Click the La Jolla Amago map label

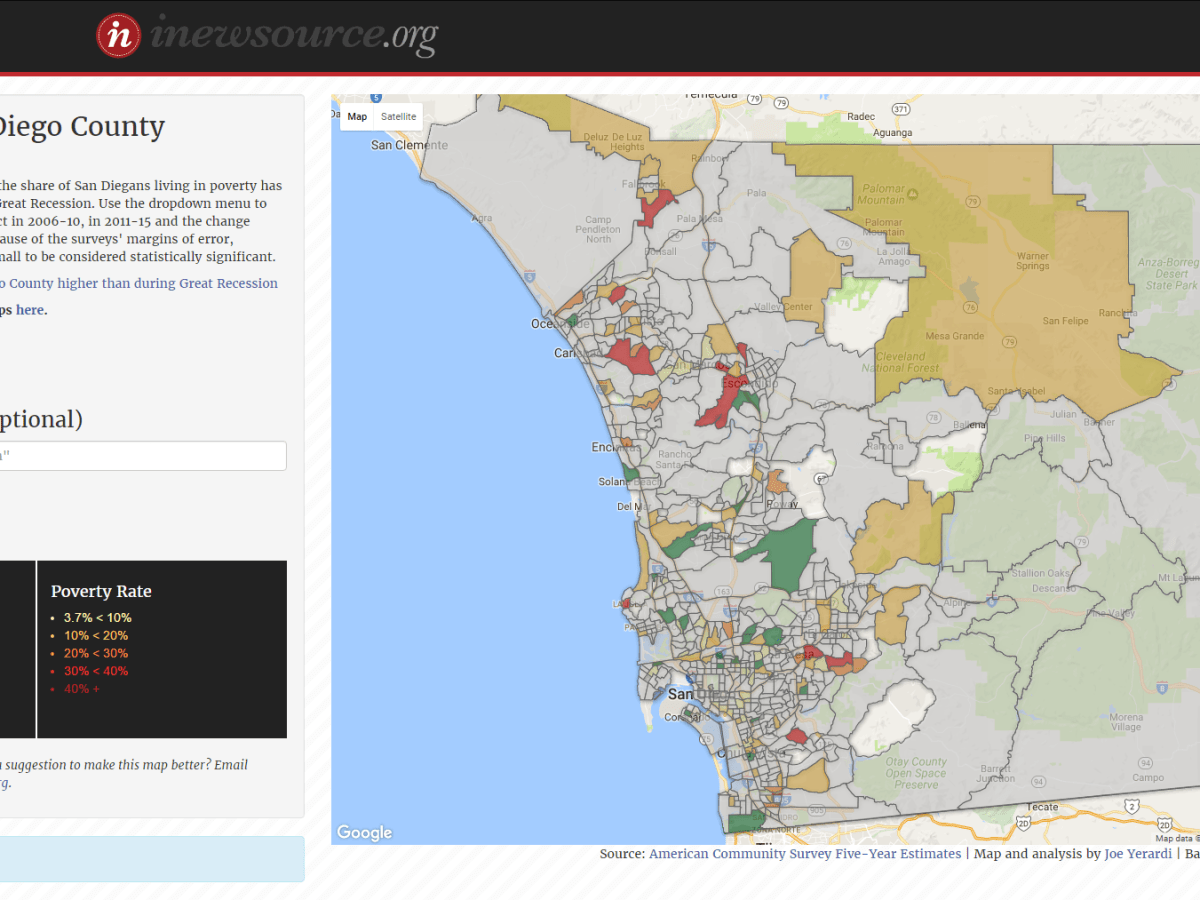pyautogui.click(x=893, y=256)
